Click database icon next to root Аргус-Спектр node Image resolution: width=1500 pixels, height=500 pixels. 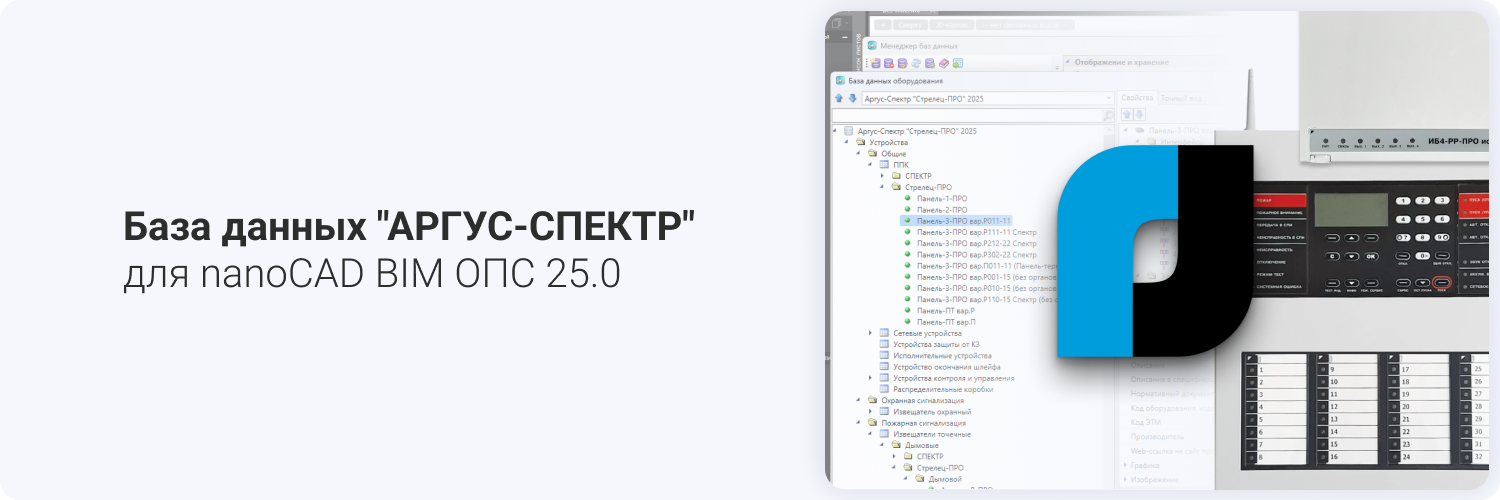tap(849, 131)
